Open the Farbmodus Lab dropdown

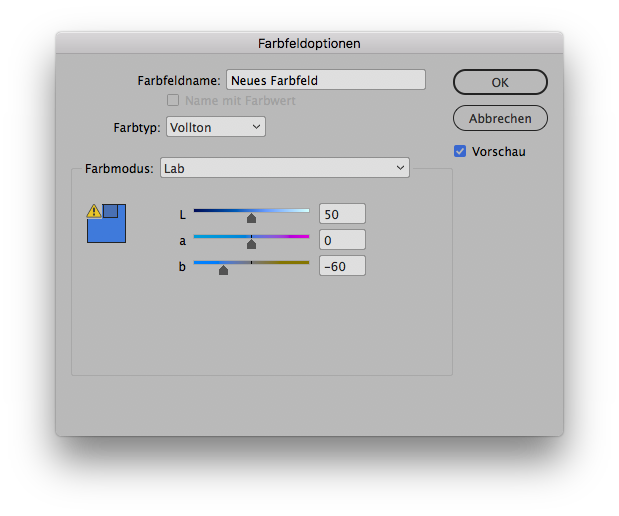tap(285, 168)
